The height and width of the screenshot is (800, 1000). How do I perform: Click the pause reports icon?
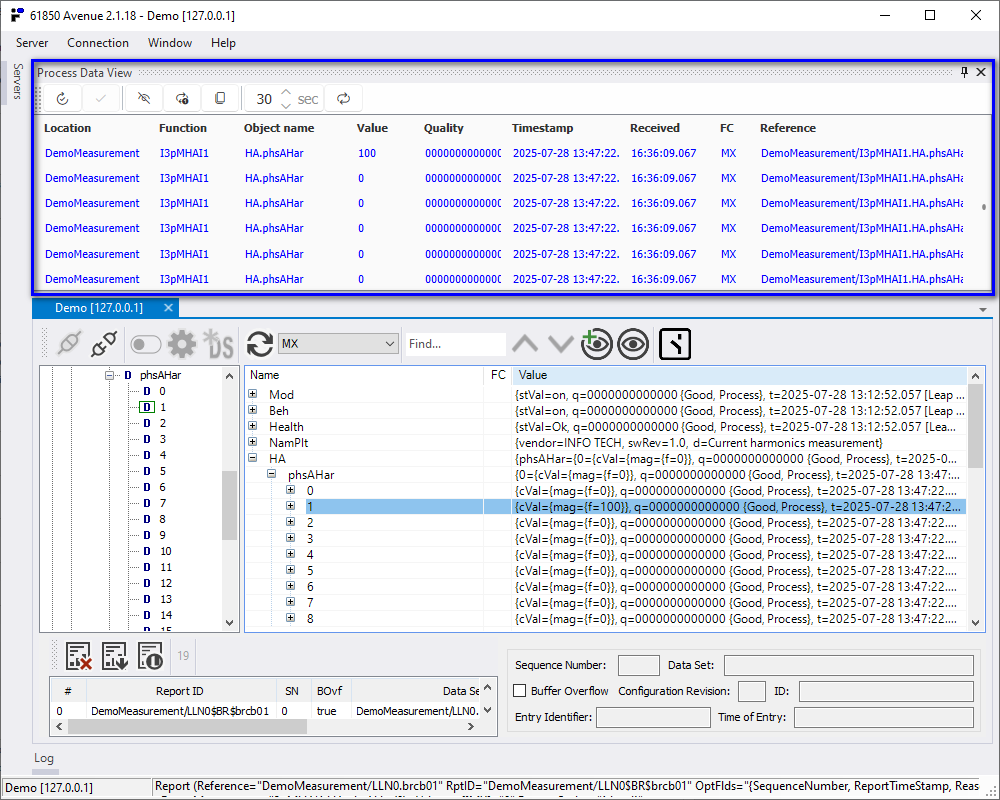point(150,656)
